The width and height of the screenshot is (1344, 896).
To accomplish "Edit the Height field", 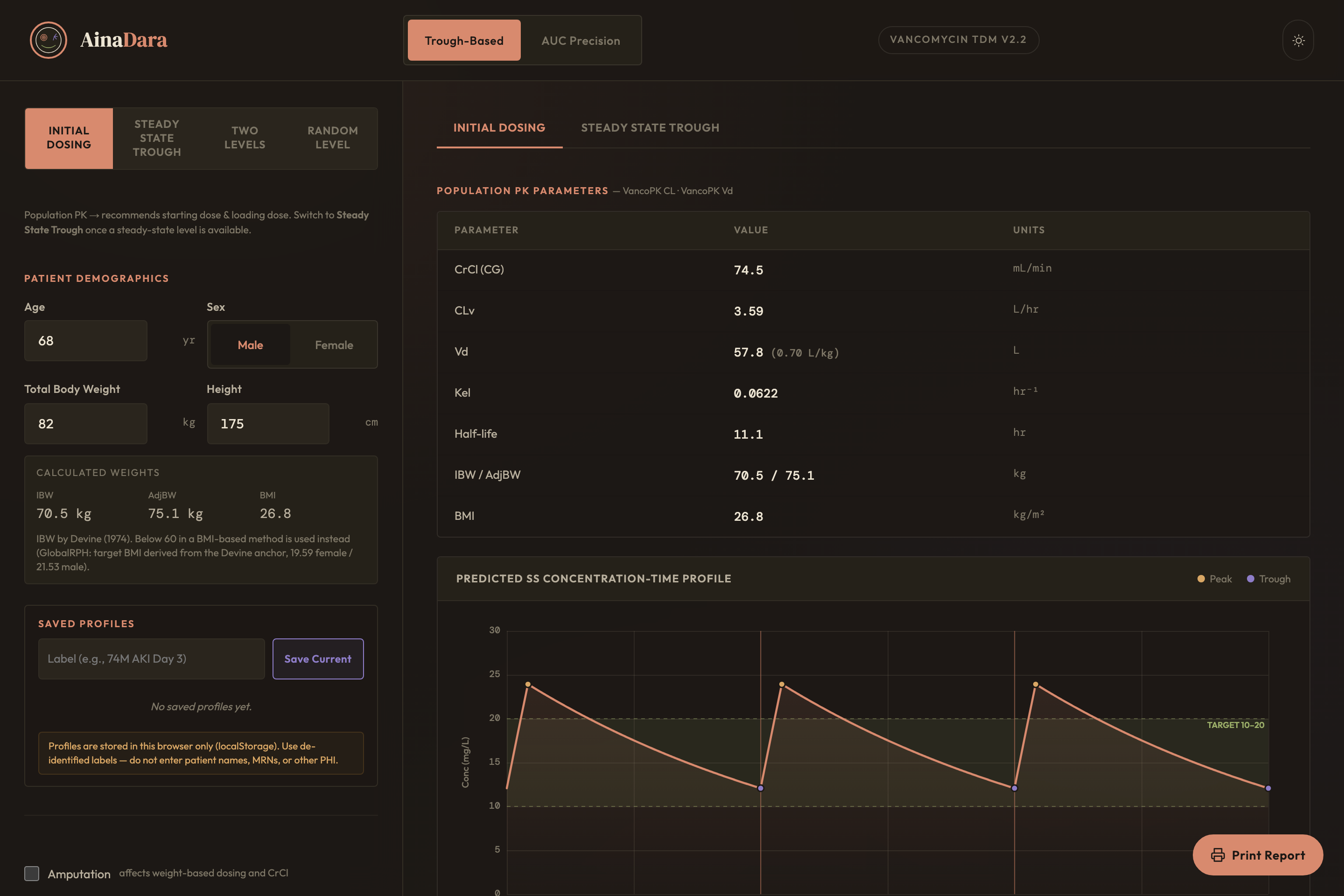I will 268,423.
